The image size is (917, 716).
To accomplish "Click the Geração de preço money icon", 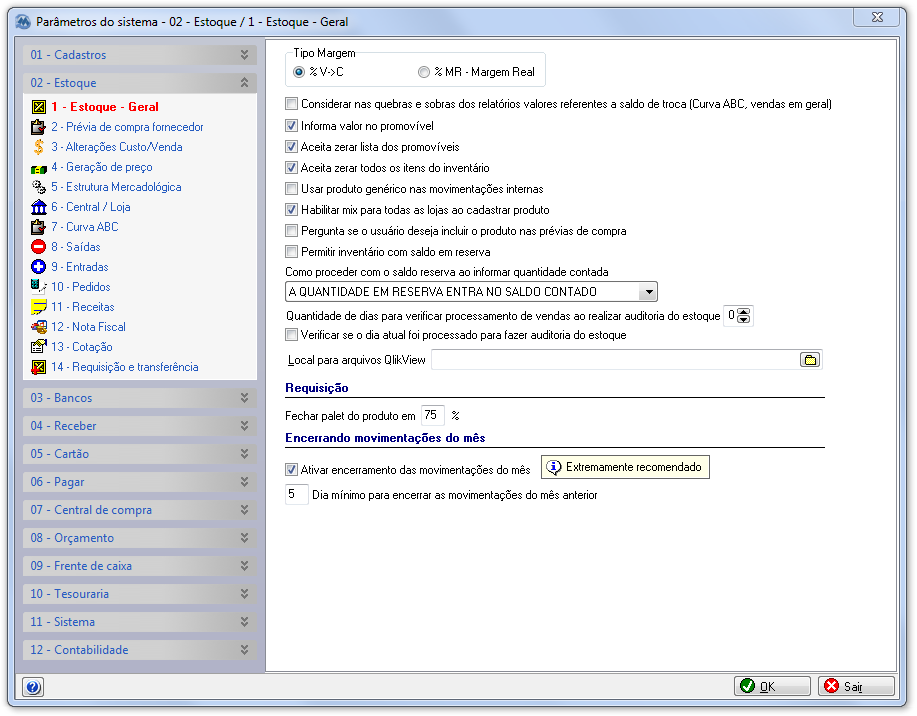I will click(39, 168).
